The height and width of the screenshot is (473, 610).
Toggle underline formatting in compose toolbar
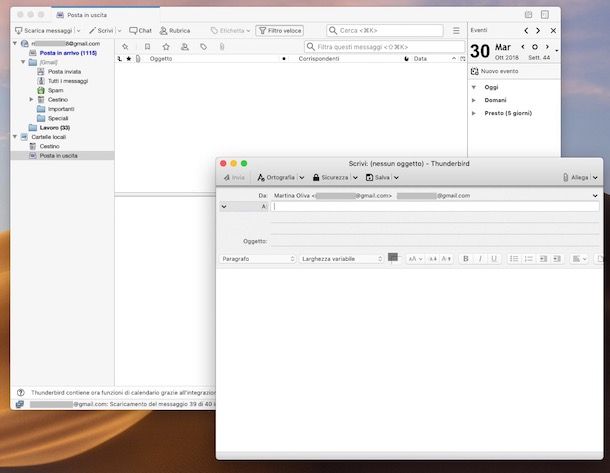point(494,259)
